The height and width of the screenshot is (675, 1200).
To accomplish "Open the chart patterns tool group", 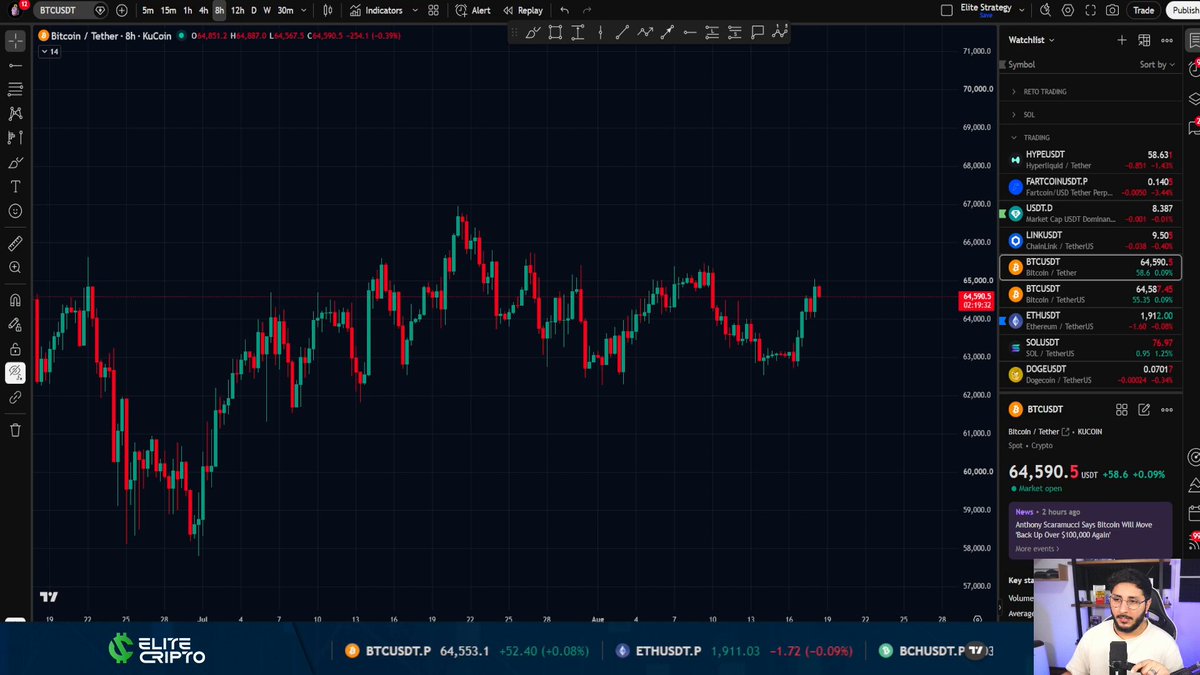I will point(15,114).
